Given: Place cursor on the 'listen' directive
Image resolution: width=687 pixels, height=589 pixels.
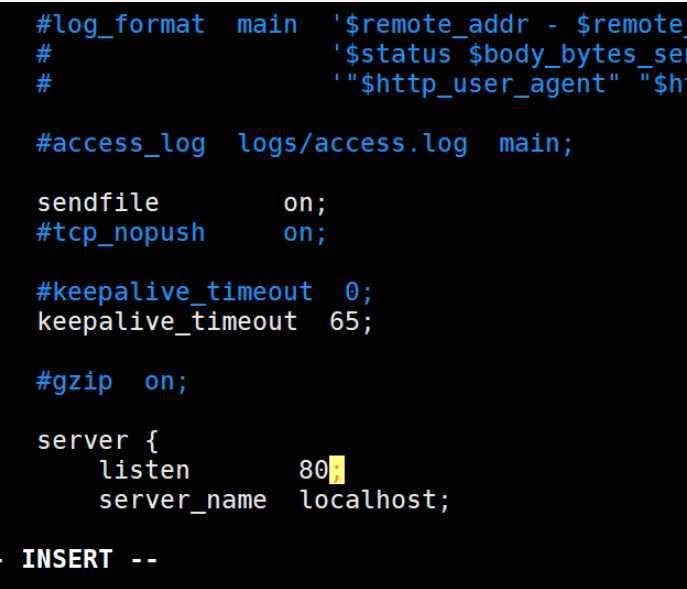Looking at the screenshot, I should point(144,470).
